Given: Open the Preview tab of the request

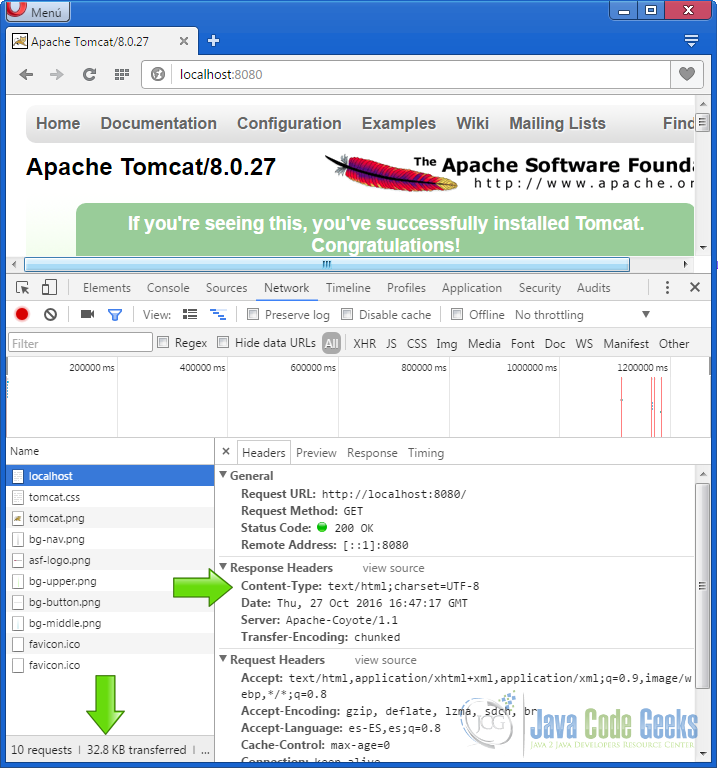Looking at the screenshot, I should click(316, 453).
